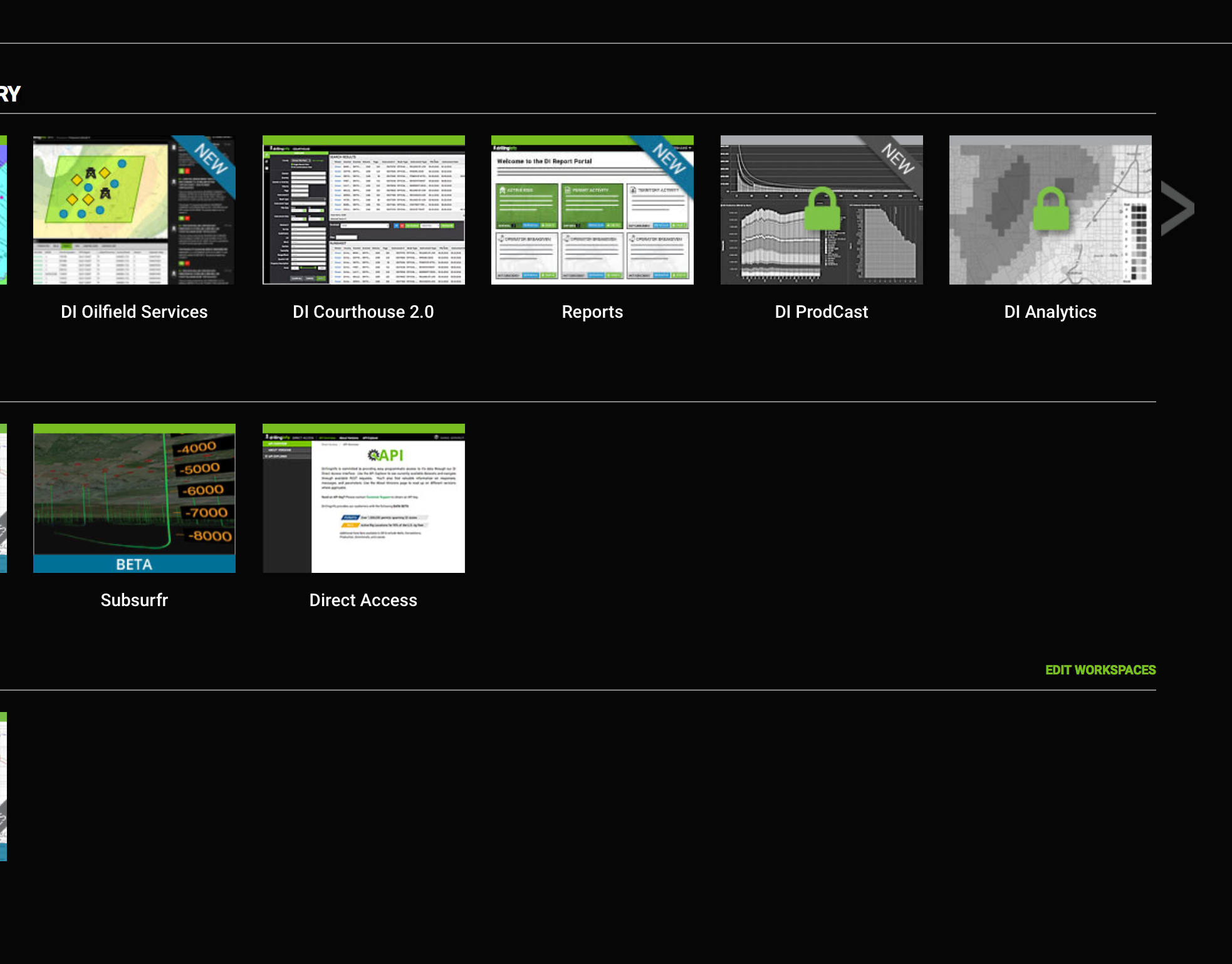The image size is (1232, 964).
Task: Click the NEW ribbon on DI Oilfield Services
Action: [x=209, y=160]
